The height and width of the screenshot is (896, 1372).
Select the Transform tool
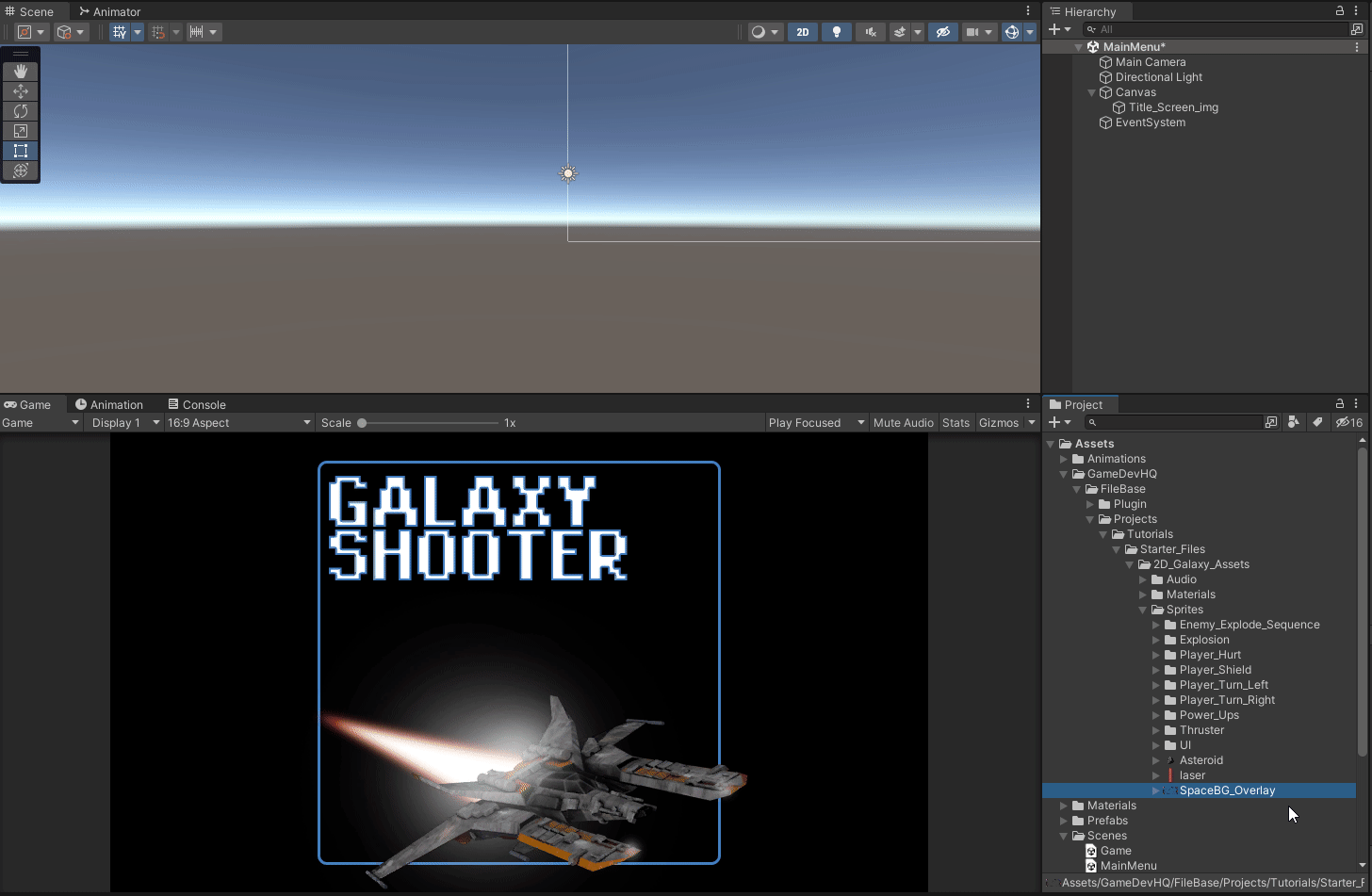coord(21,171)
